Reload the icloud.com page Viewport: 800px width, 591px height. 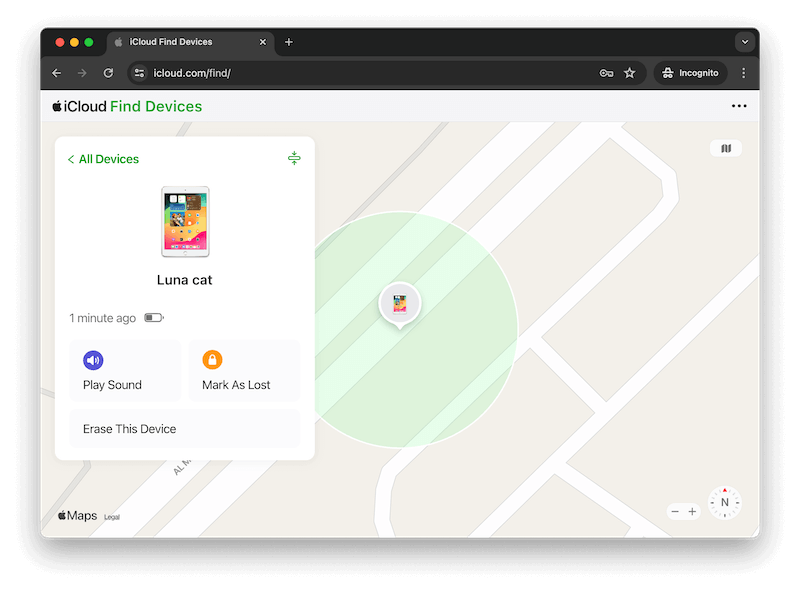[108, 73]
